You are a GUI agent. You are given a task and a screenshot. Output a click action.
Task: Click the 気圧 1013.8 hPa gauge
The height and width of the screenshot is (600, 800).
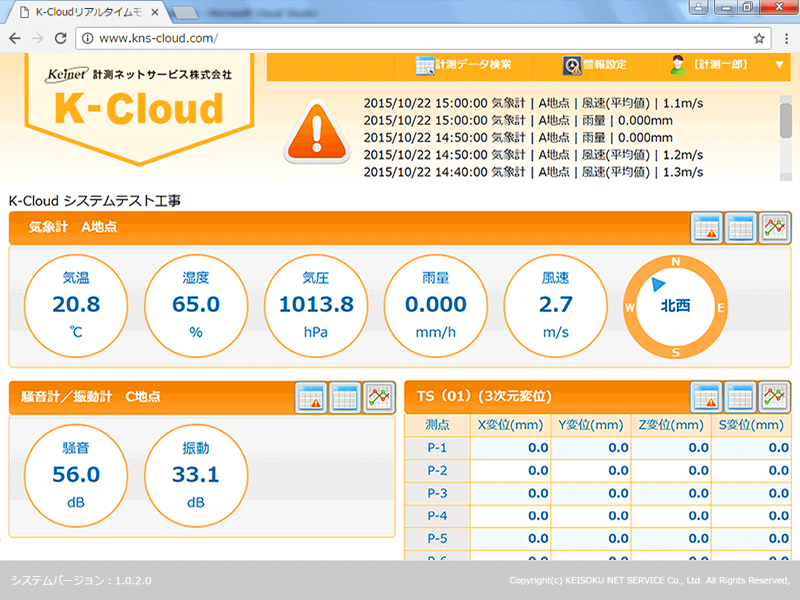(316, 306)
